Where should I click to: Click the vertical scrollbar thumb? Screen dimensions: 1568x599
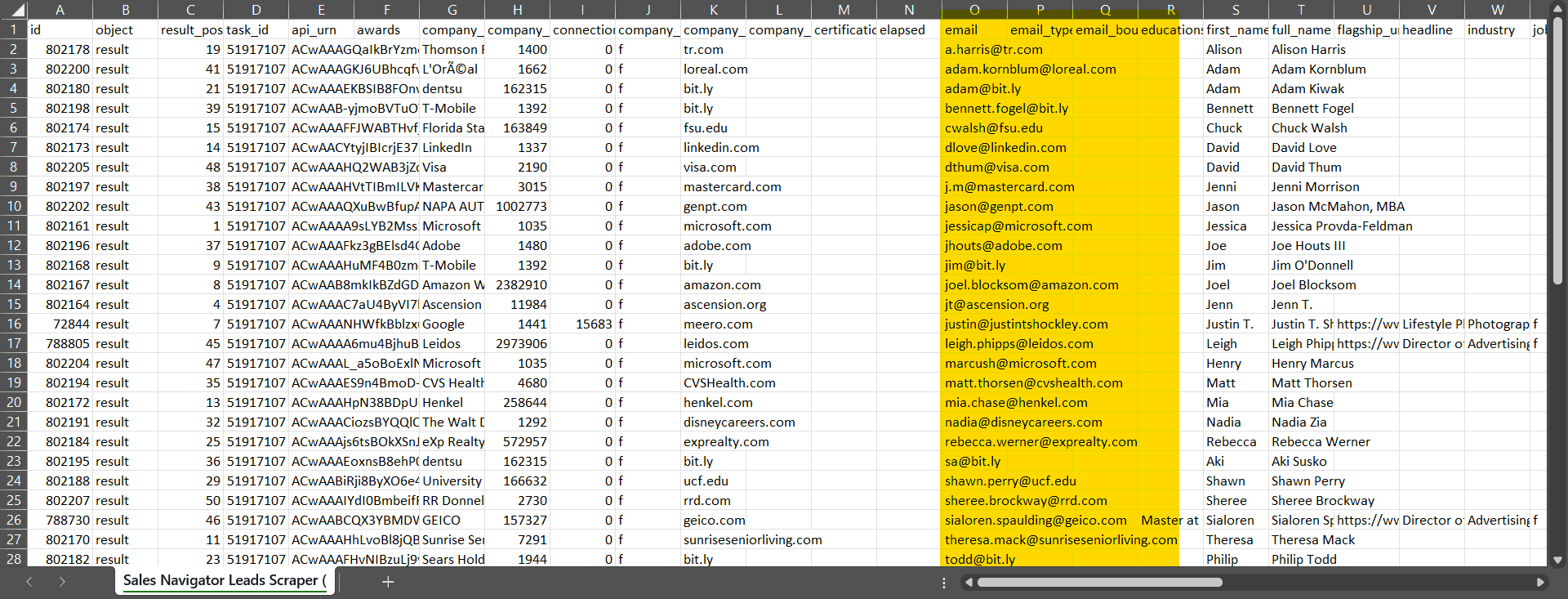[x=1557, y=150]
